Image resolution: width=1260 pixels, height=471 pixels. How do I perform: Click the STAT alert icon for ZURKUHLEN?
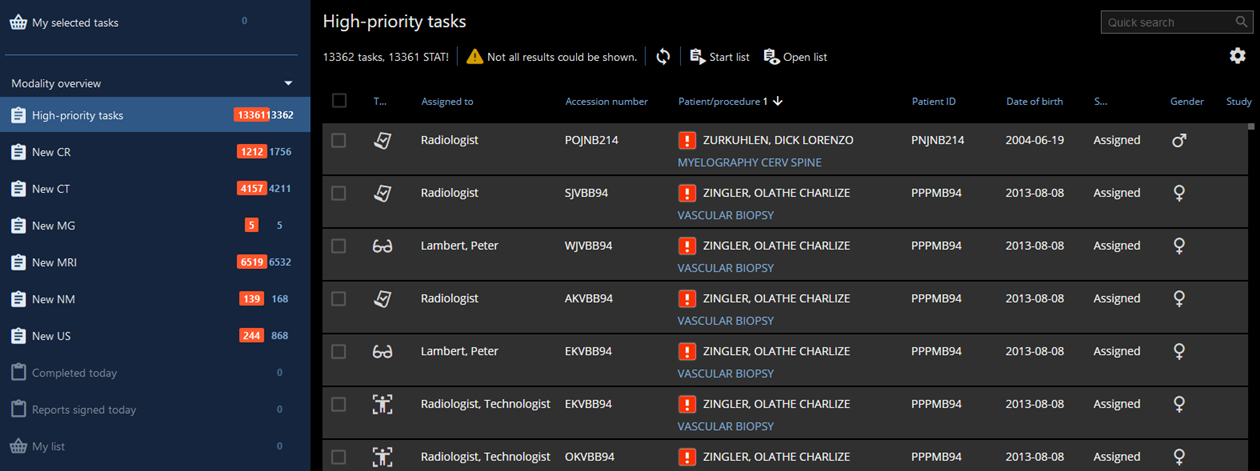(x=687, y=141)
